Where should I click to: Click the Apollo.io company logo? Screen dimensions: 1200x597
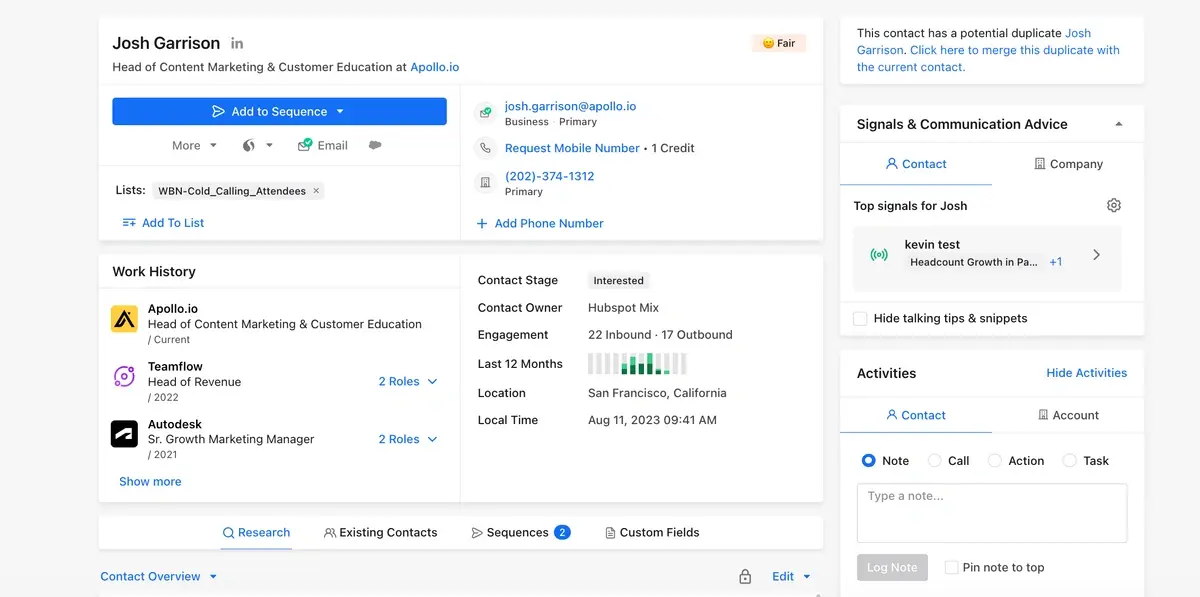click(x=124, y=319)
